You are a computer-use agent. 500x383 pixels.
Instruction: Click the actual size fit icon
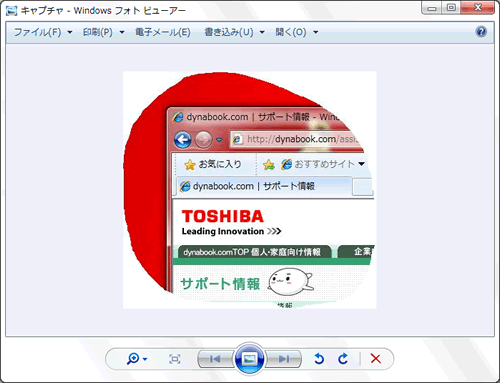click(175, 359)
